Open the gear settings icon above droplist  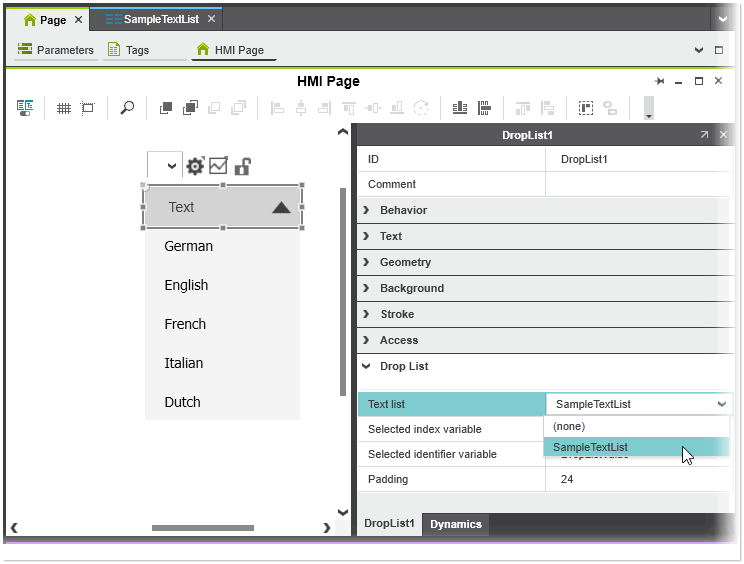click(x=195, y=166)
